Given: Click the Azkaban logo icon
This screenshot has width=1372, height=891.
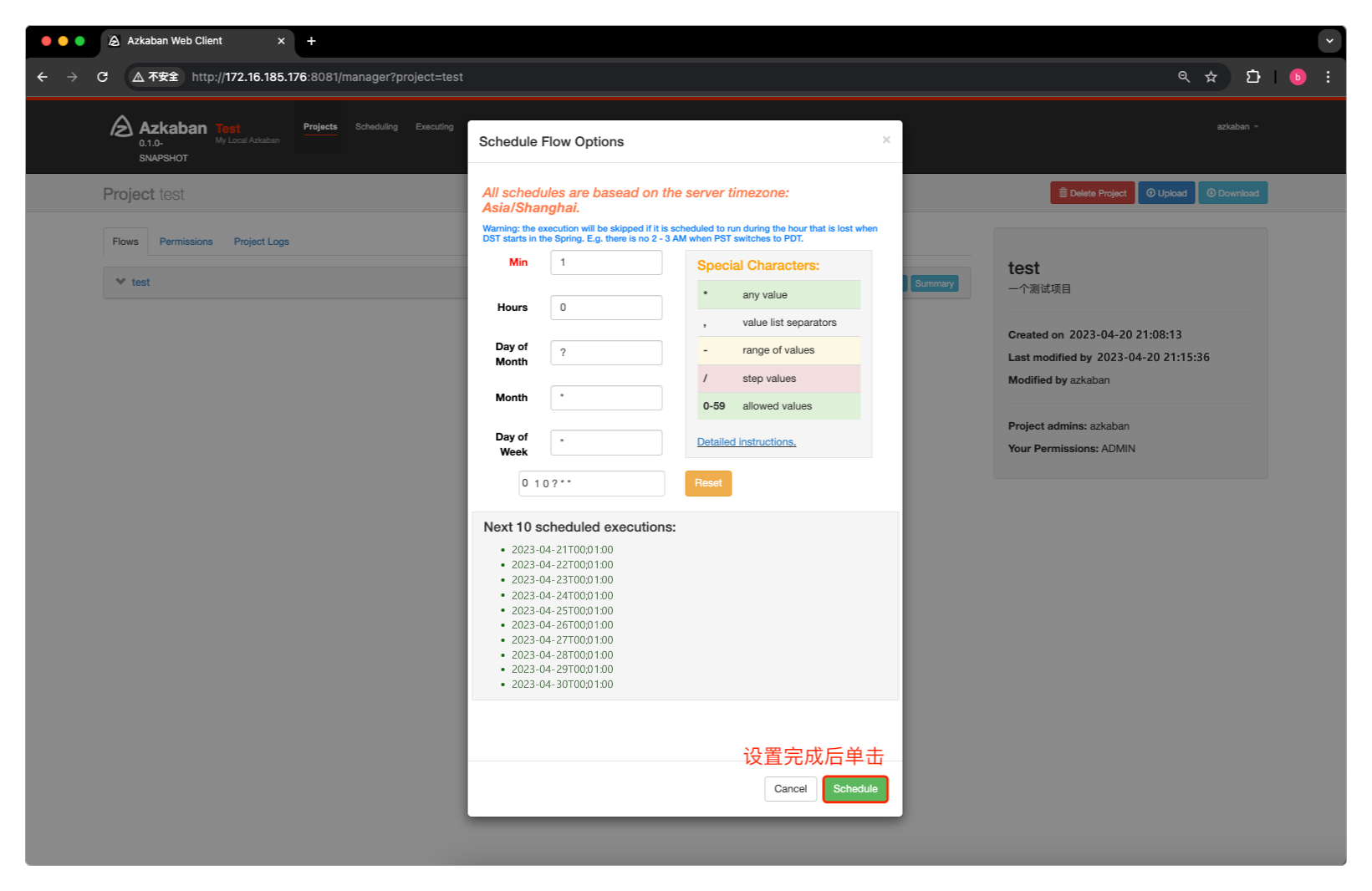Looking at the screenshot, I should (122, 126).
